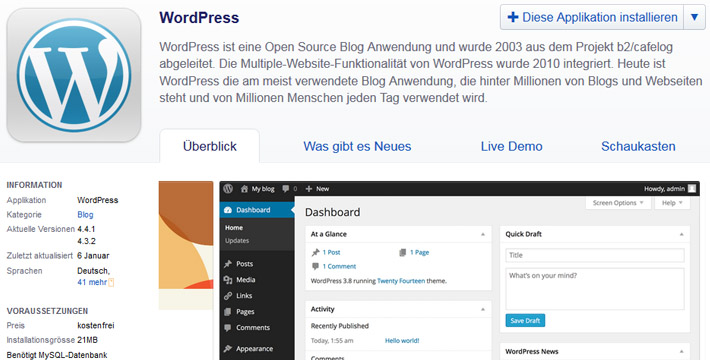Click the orange theme screenshot thumbnail

(186, 245)
